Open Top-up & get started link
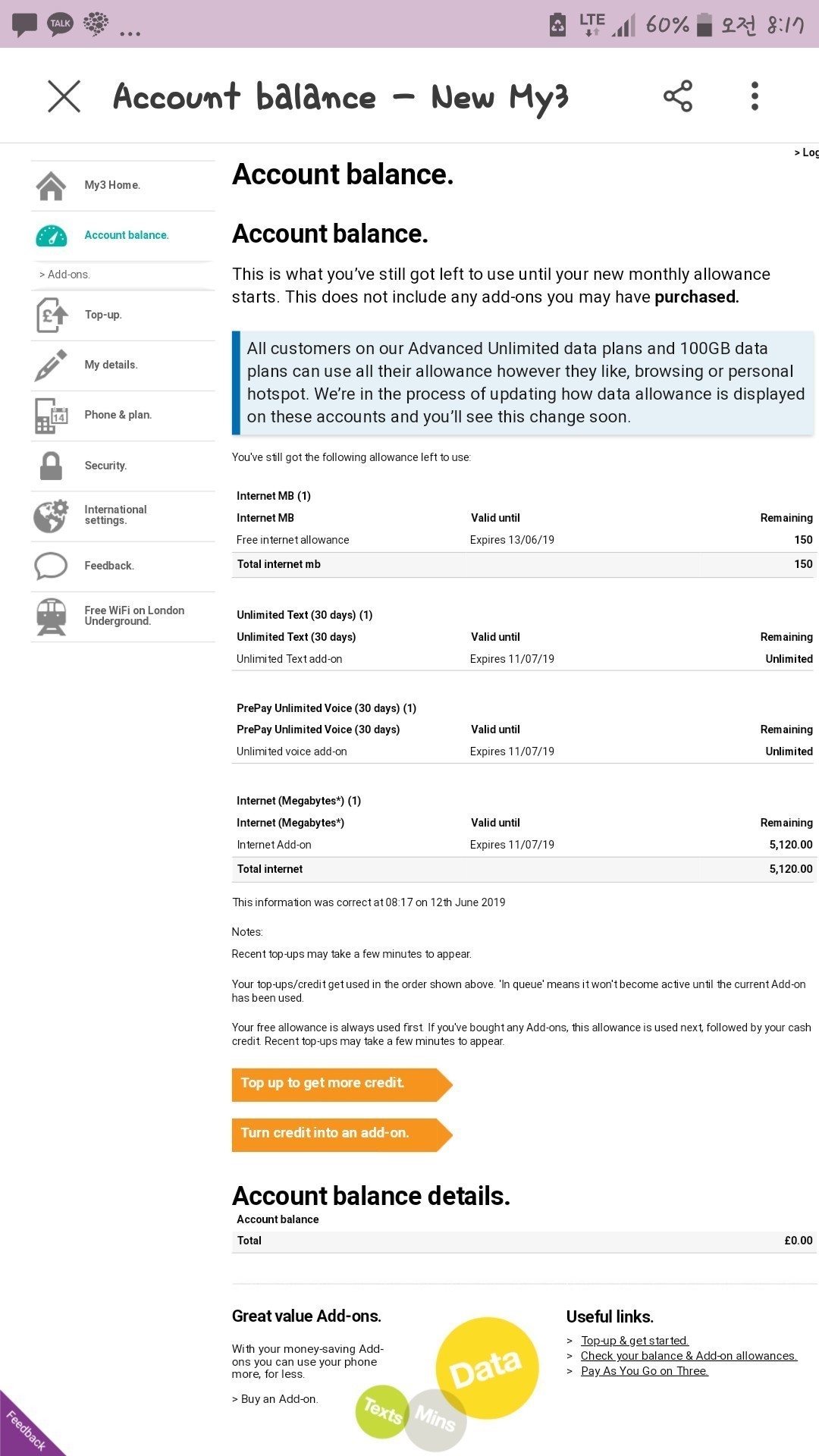The image size is (819, 1456). point(634,1341)
